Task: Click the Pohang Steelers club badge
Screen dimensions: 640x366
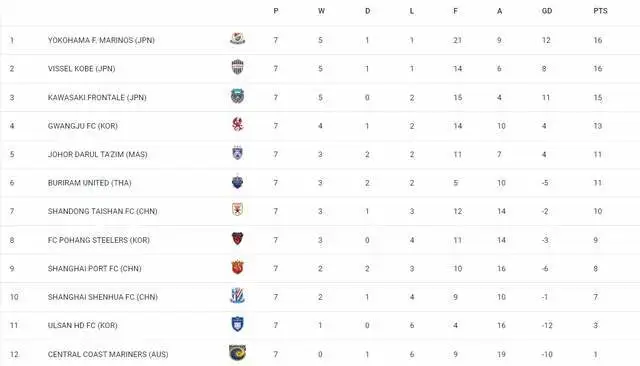Action: pos(238,238)
